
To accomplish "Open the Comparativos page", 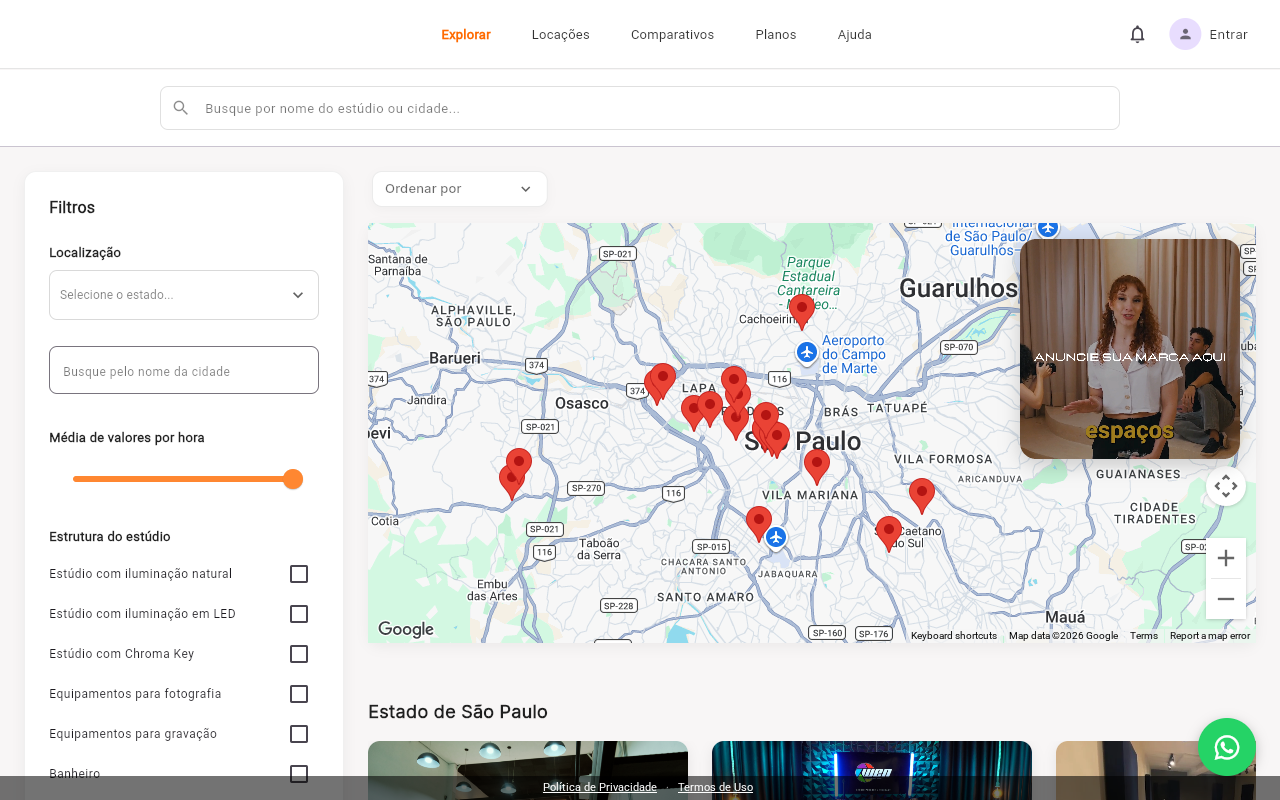I will [673, 34].
